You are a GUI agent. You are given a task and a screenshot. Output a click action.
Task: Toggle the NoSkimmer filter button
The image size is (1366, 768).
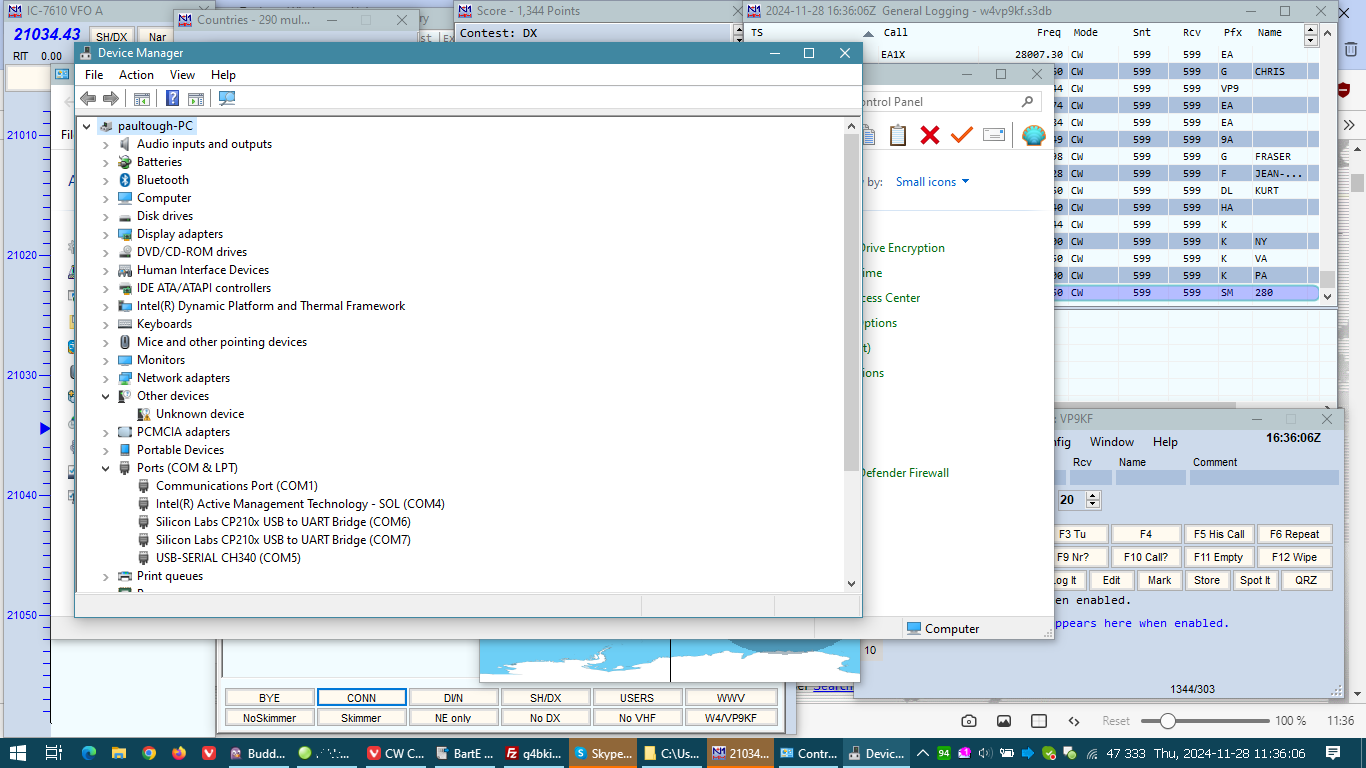click(269, 718)
